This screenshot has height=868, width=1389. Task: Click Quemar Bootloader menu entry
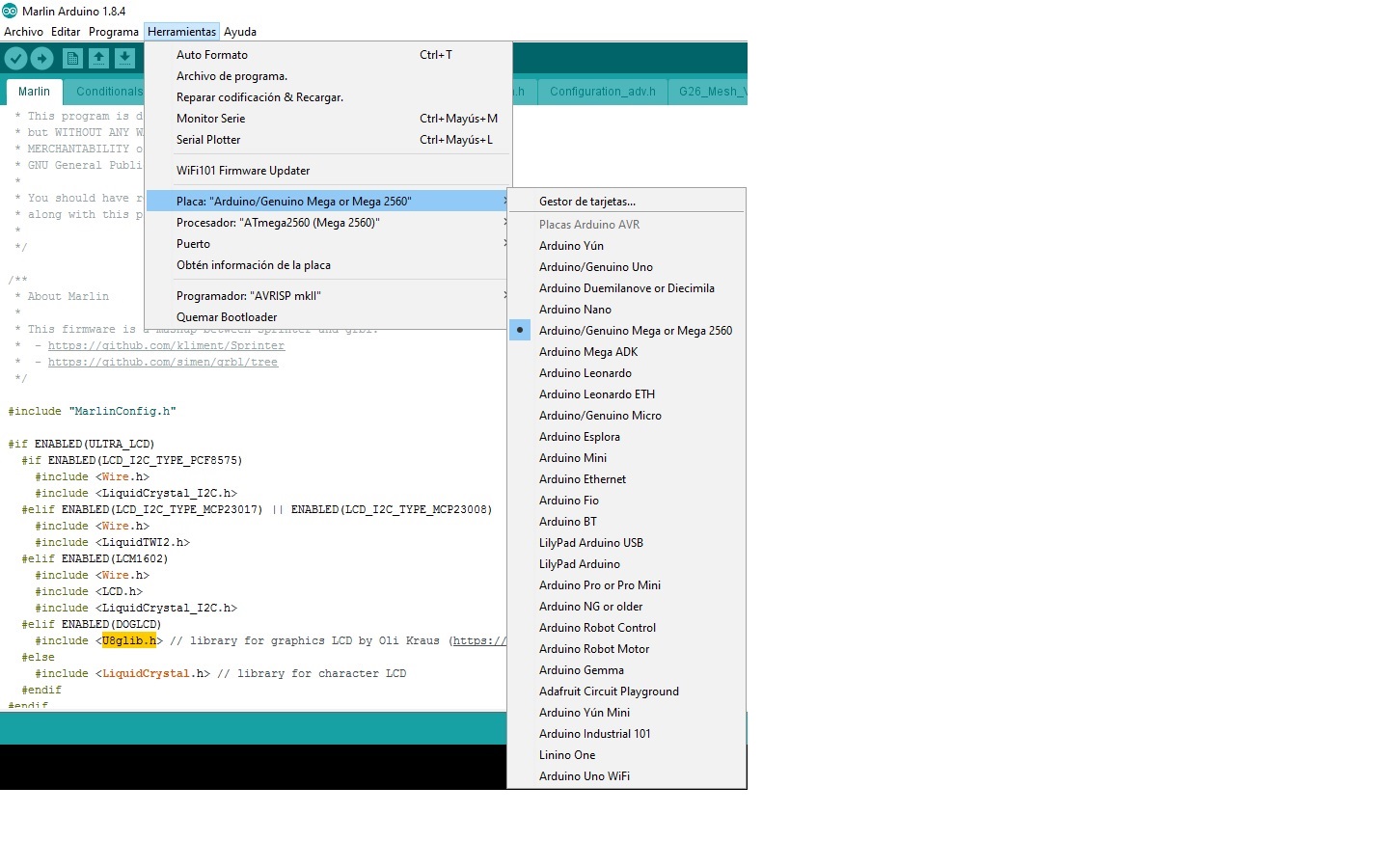pyautogui.click(x=227, y=317)
